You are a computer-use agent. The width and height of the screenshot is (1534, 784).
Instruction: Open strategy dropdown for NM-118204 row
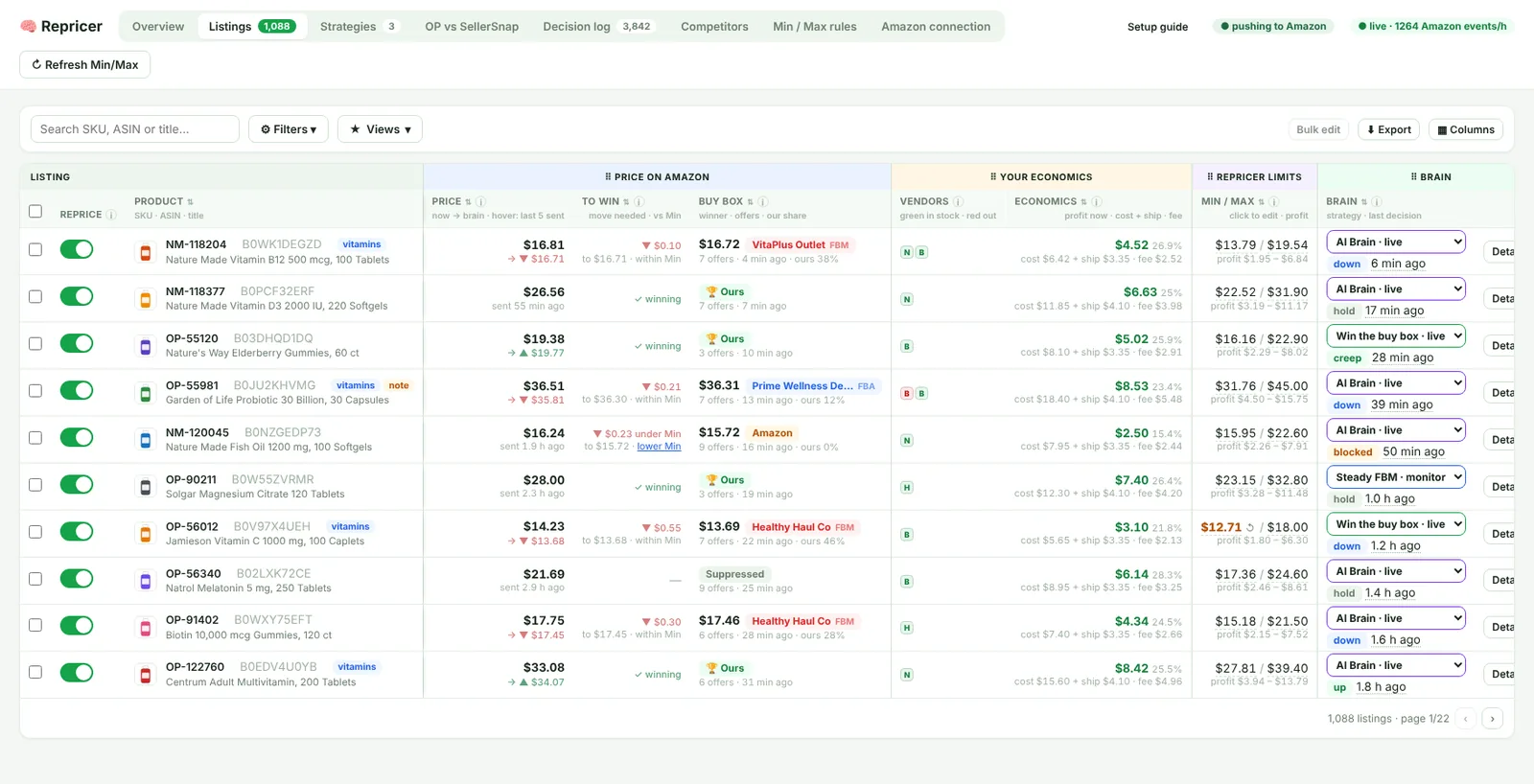1396,242
